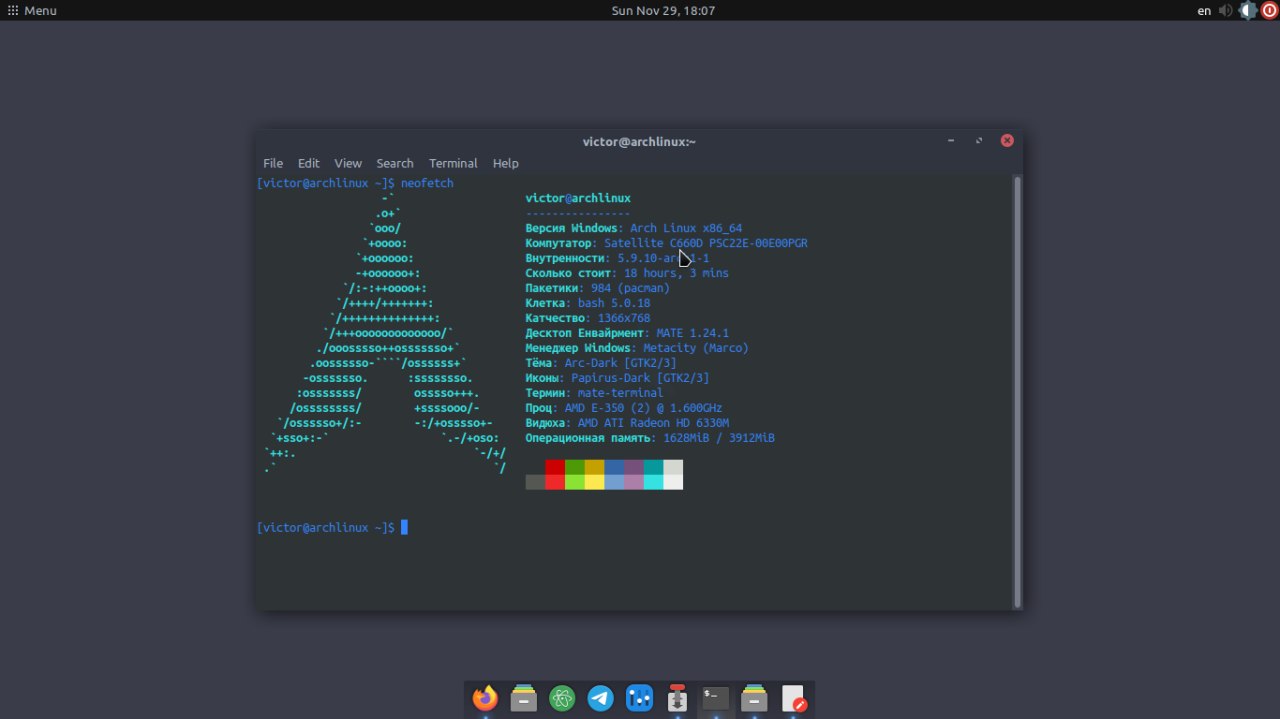The image size is (1280, 719).
Task: Click the volume speaker icon in top panel
Action: (1226, 11)
